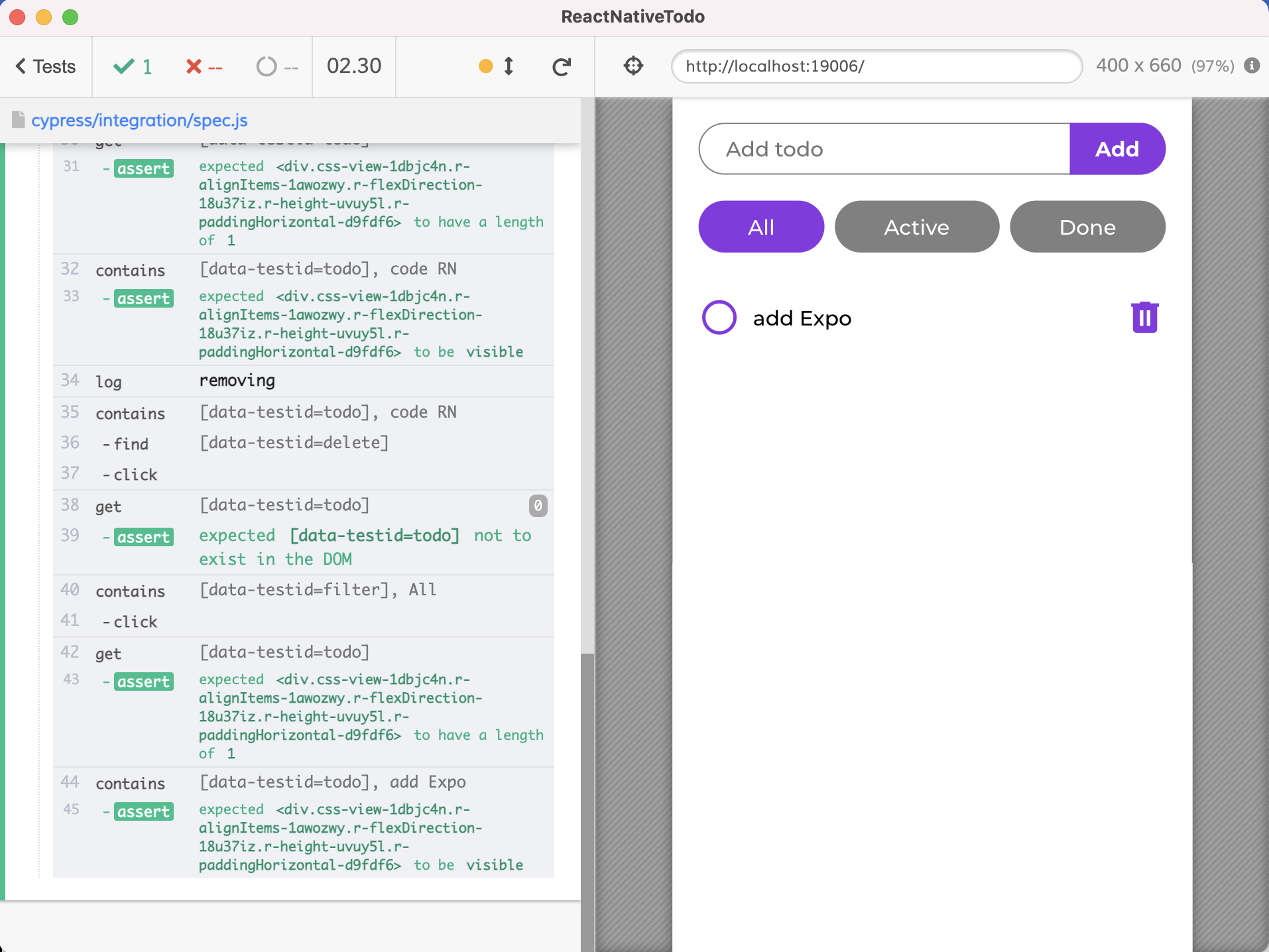Click the Add todo input field
The height and width of the screenshot is (952, 1269).
tap(884, 149)
